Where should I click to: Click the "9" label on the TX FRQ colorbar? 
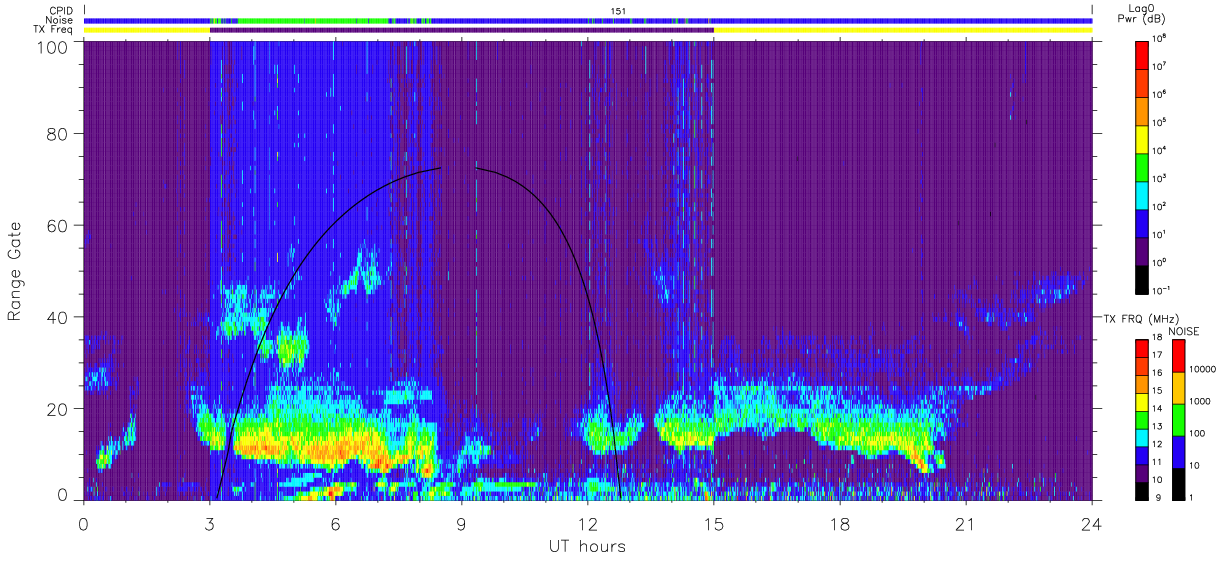[x=1158, y=498]
